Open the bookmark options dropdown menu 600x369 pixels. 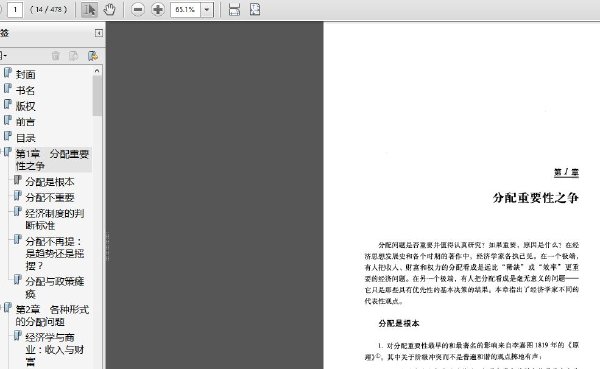3,56
